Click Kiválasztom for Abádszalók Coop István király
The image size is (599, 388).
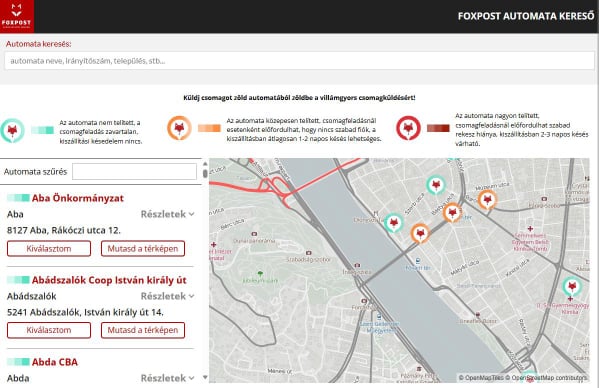49,330
